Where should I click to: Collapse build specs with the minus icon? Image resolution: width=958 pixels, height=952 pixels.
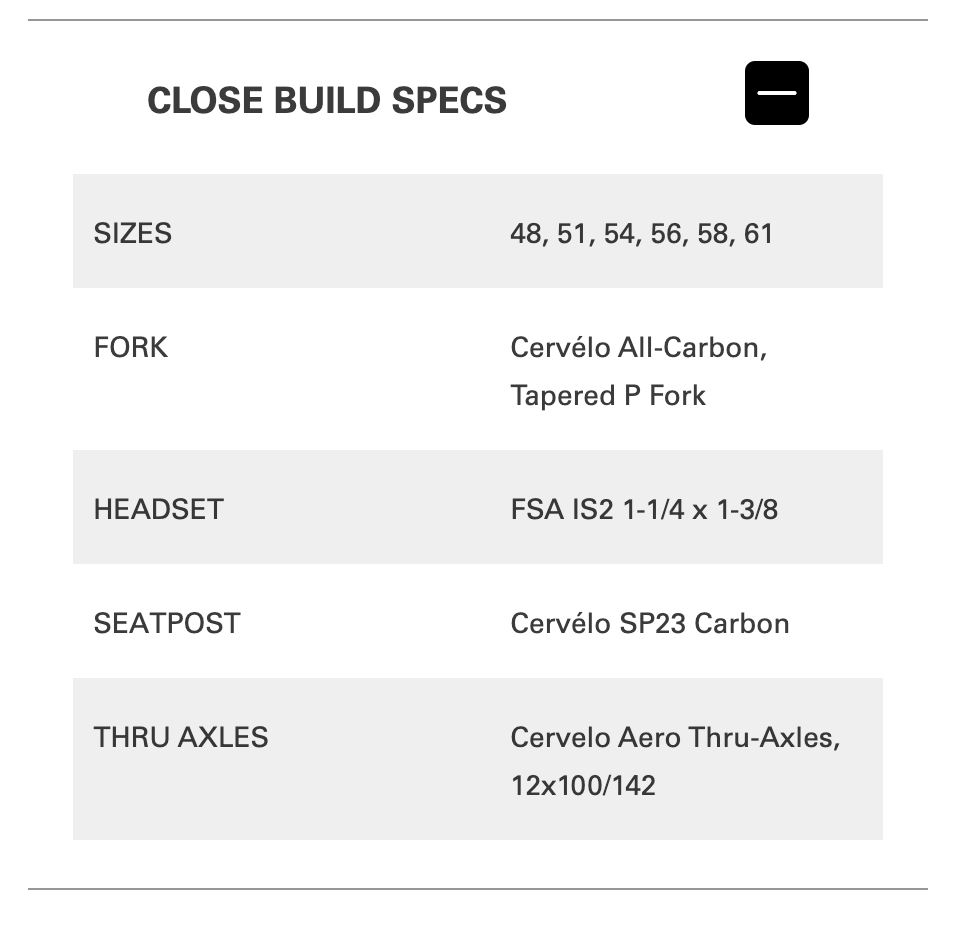pos(776,93)
